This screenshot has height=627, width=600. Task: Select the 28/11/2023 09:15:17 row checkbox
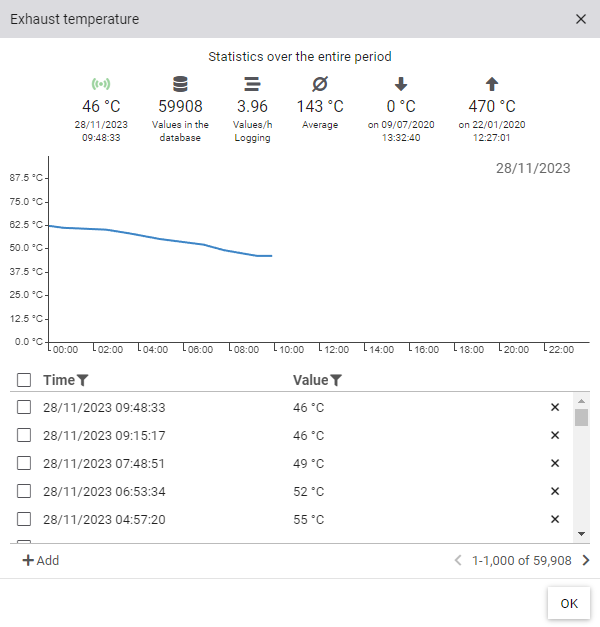click(x=24, y=435)
